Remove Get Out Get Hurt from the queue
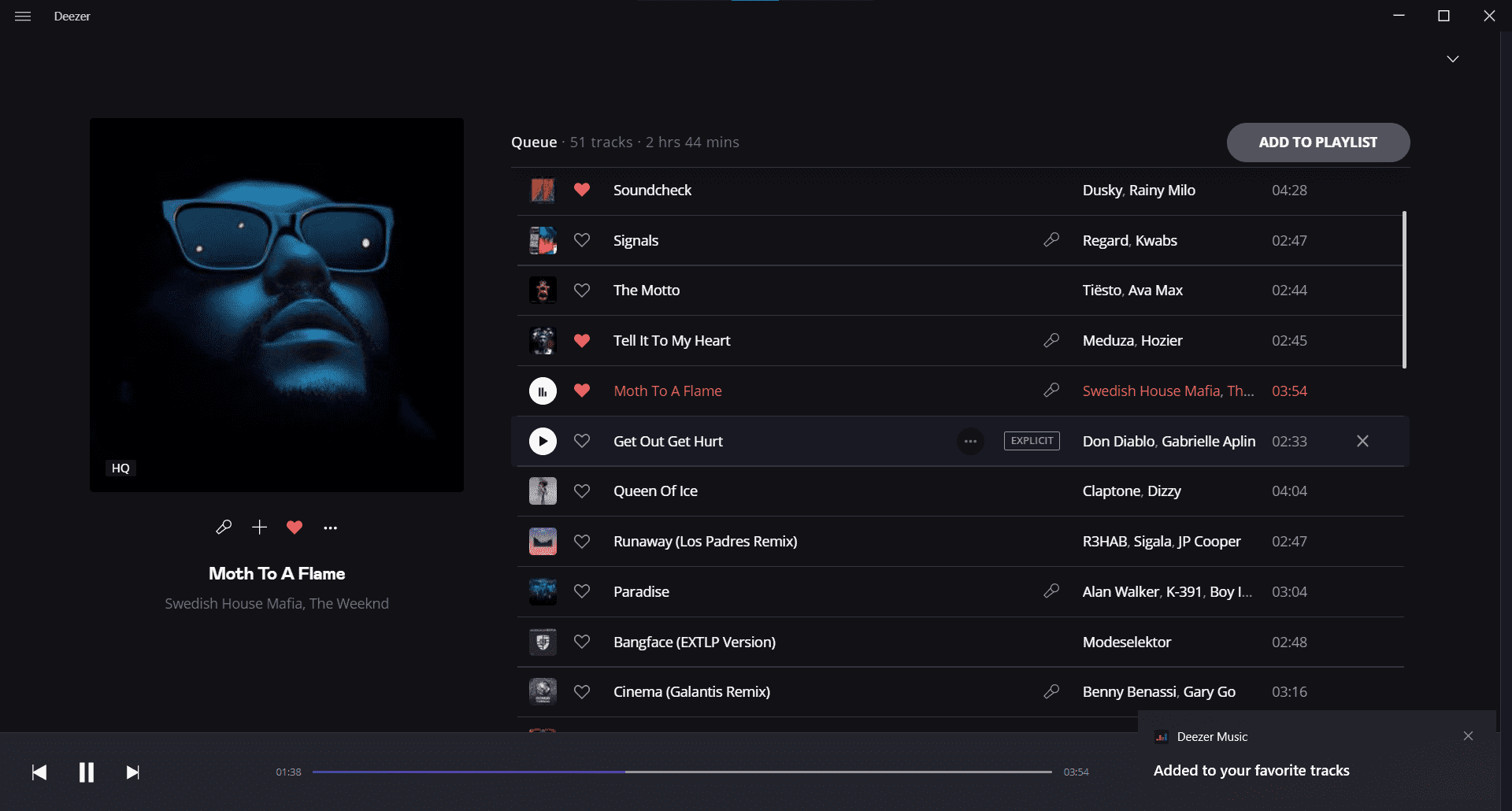The height and width of the screenshot is (811, 1512). point(1362,441)
